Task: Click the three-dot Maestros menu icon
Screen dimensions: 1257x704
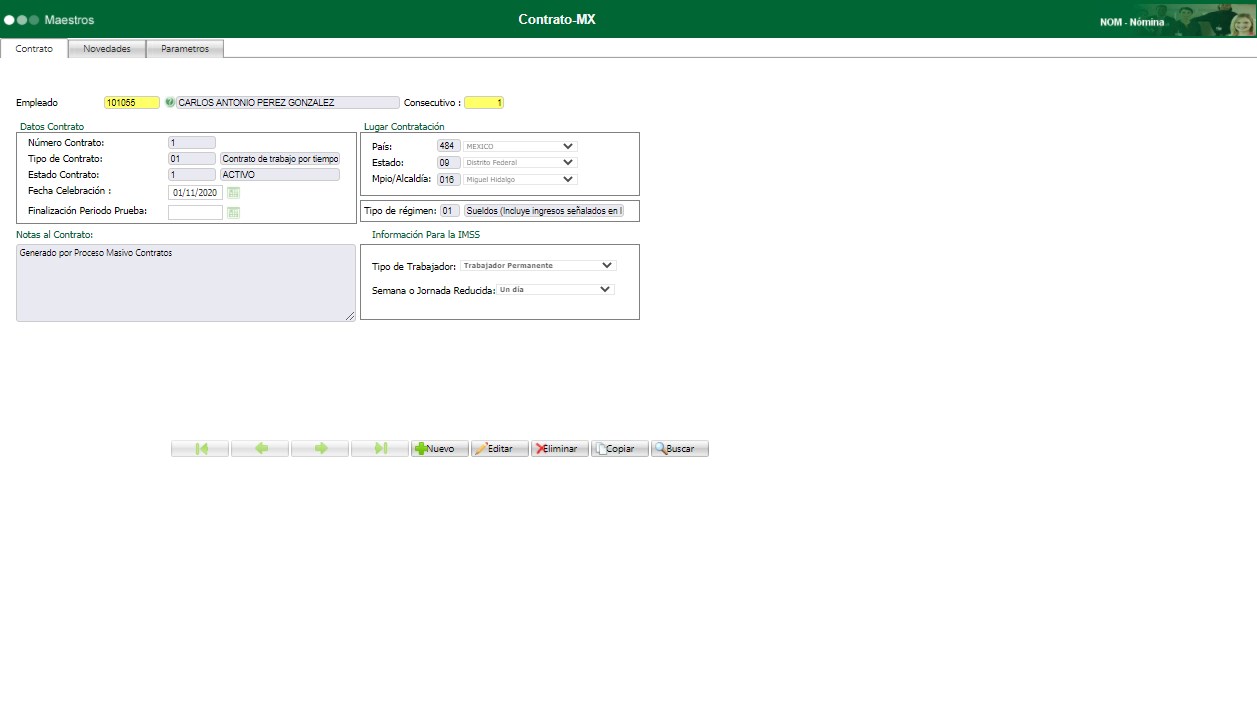Action: tap(21, 20)
